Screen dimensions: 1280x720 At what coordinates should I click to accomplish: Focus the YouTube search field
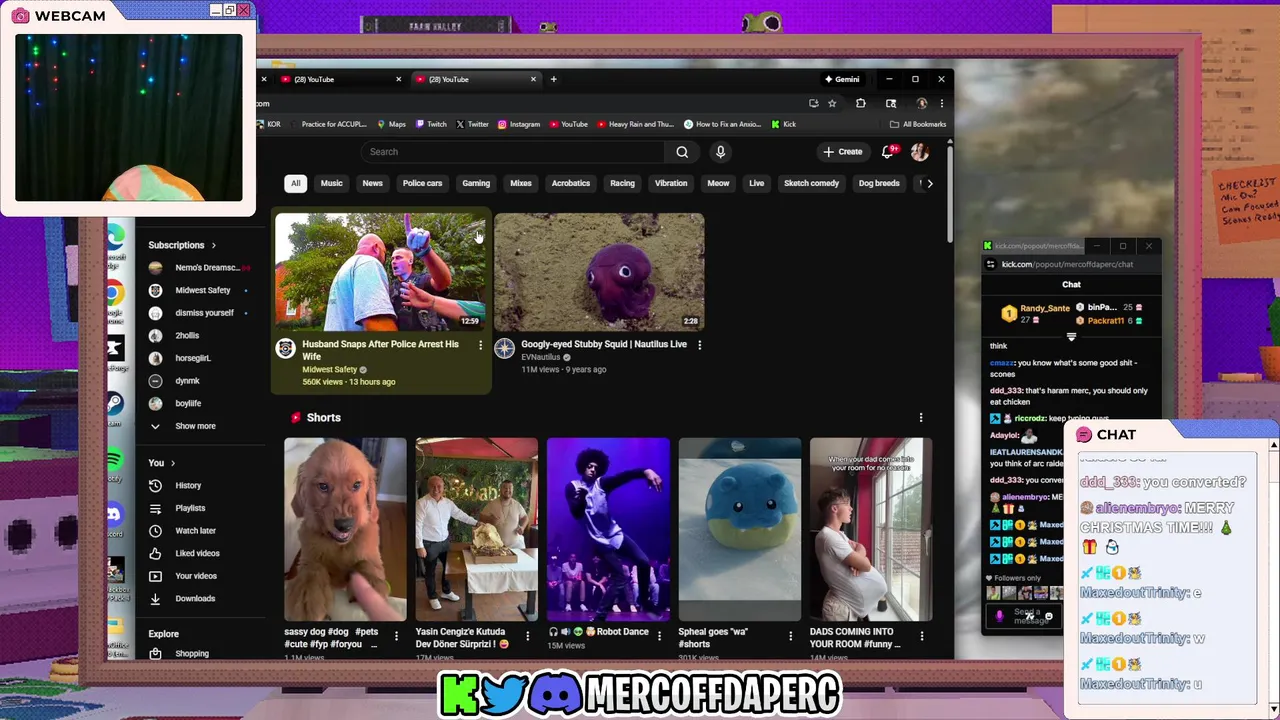click(x=514, y=152)
